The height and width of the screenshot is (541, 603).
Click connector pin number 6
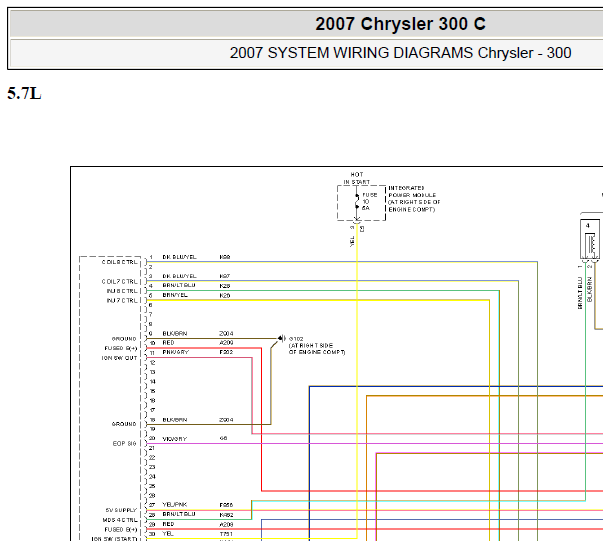pos(151,305)
